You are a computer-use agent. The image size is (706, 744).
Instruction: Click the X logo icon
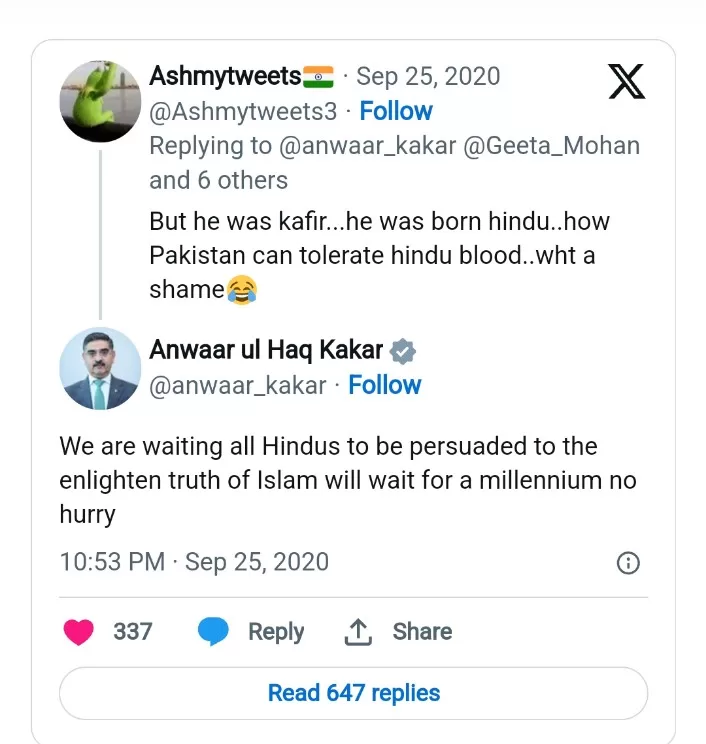click(x=627, y=81)
